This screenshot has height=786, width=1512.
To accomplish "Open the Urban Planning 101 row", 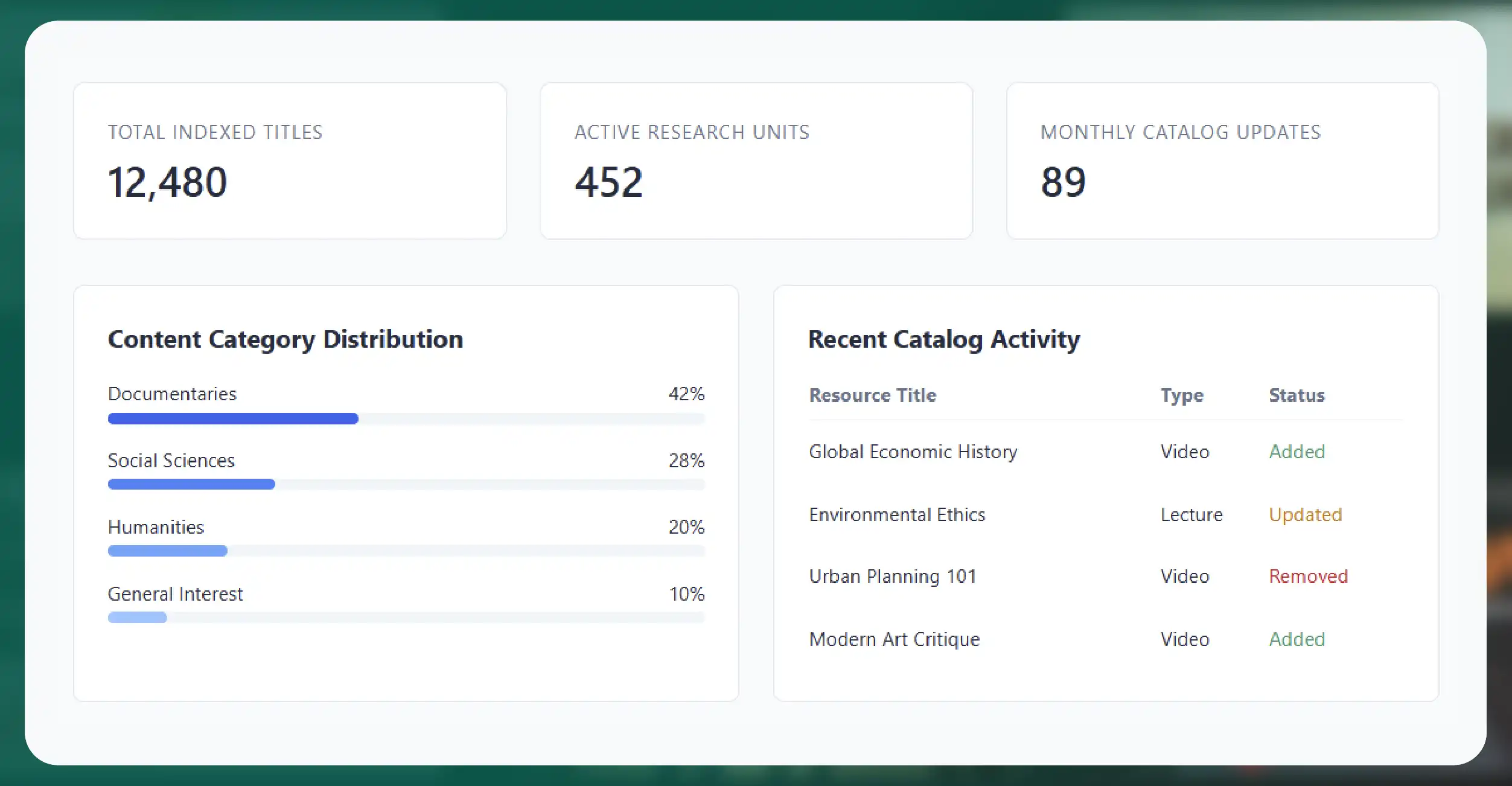I will click(x=1106, y=577).
